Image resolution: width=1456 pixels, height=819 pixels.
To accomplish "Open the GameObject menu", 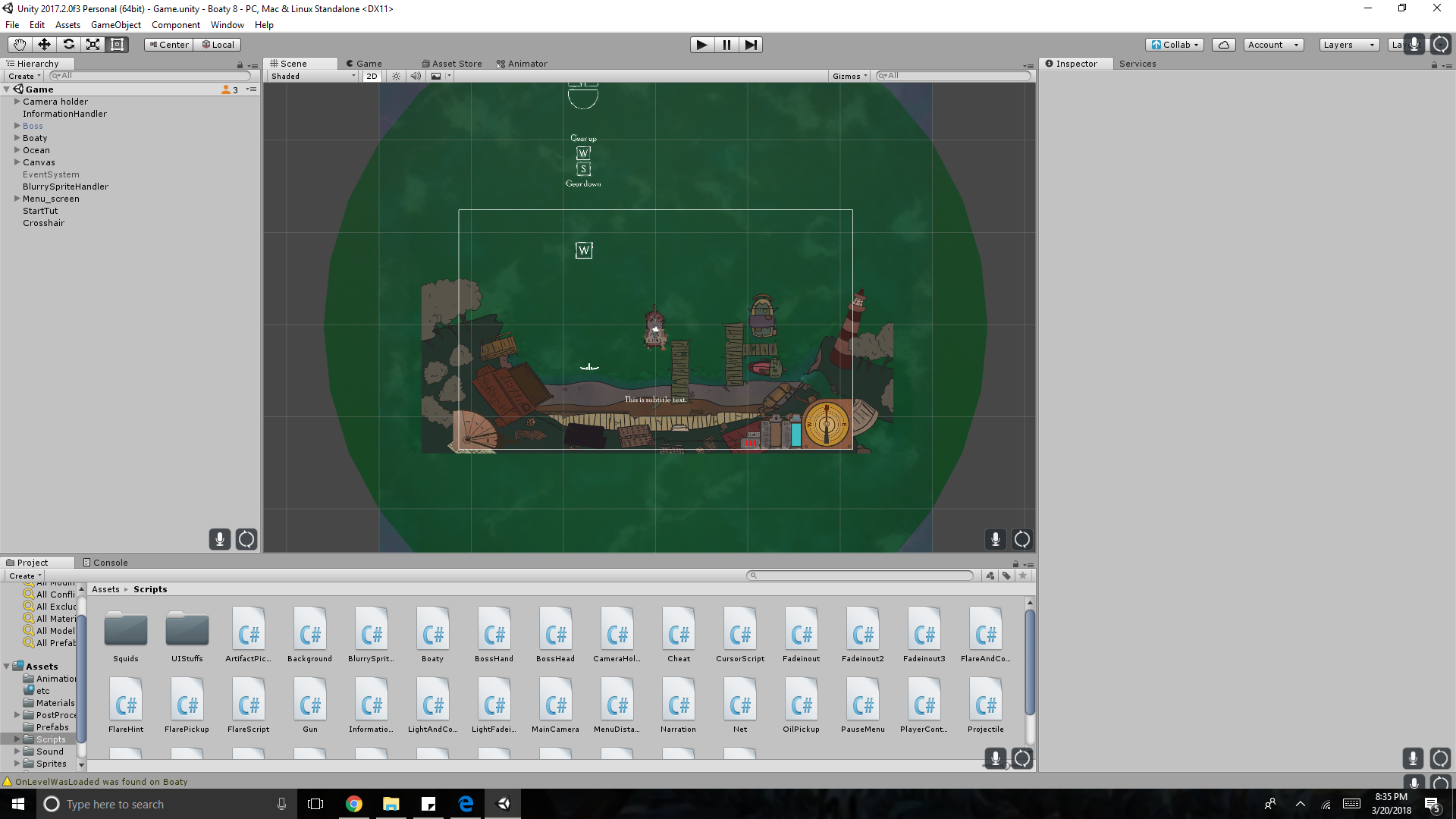I will point(115,25).
